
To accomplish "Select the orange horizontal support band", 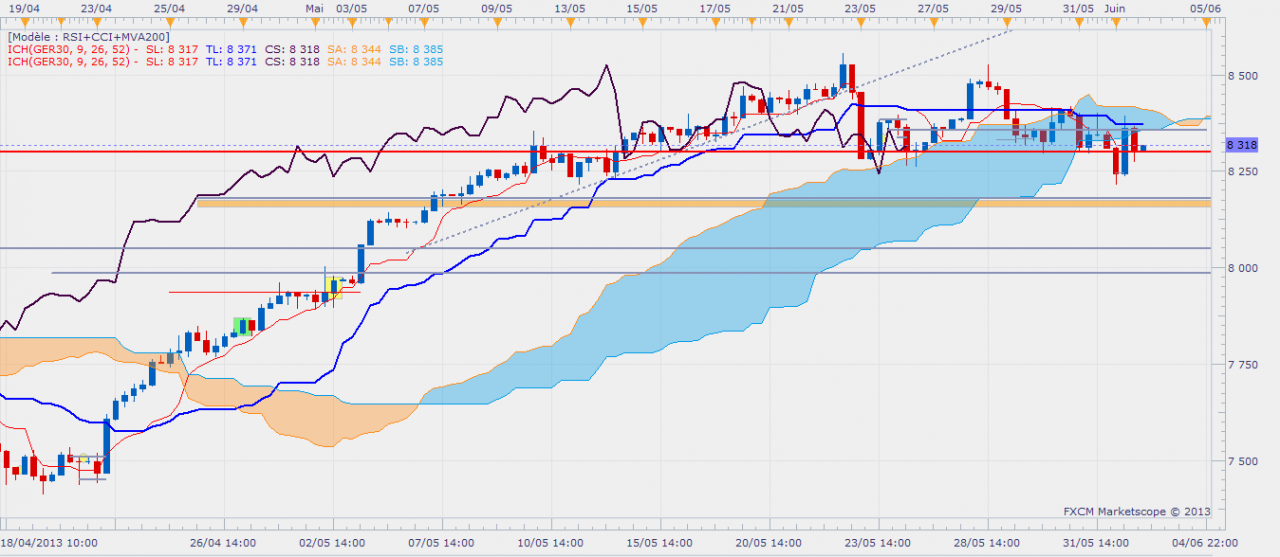I will 703,204.
